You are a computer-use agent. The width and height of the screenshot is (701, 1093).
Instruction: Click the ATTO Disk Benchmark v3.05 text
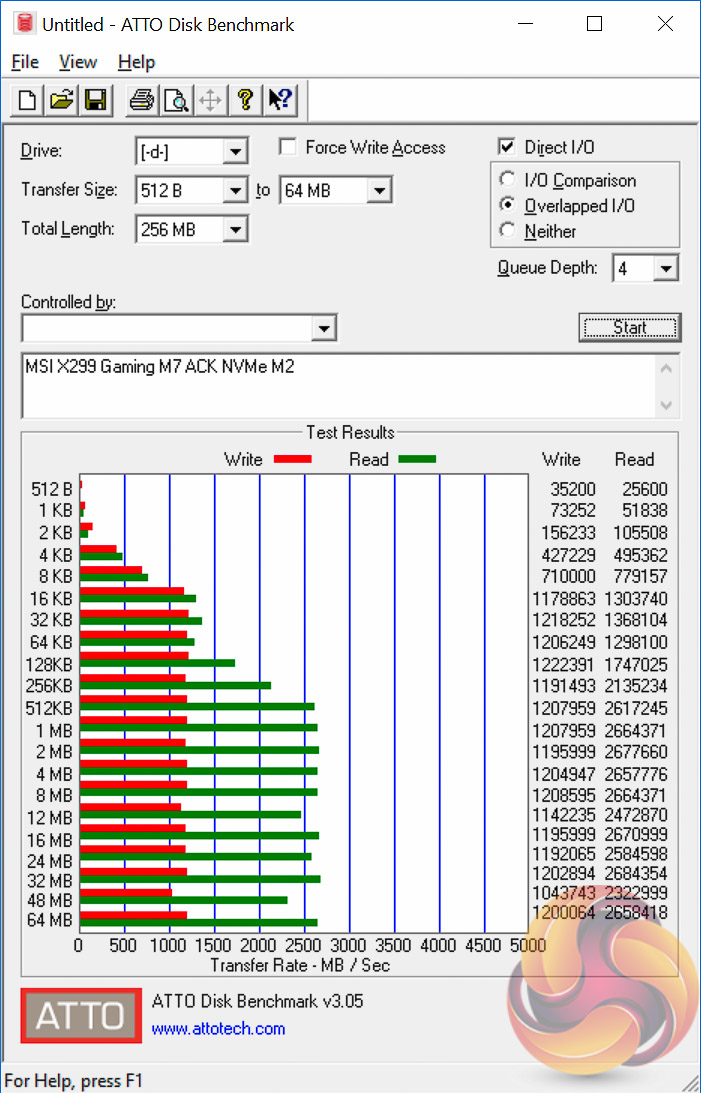(x=257, y=1002)
